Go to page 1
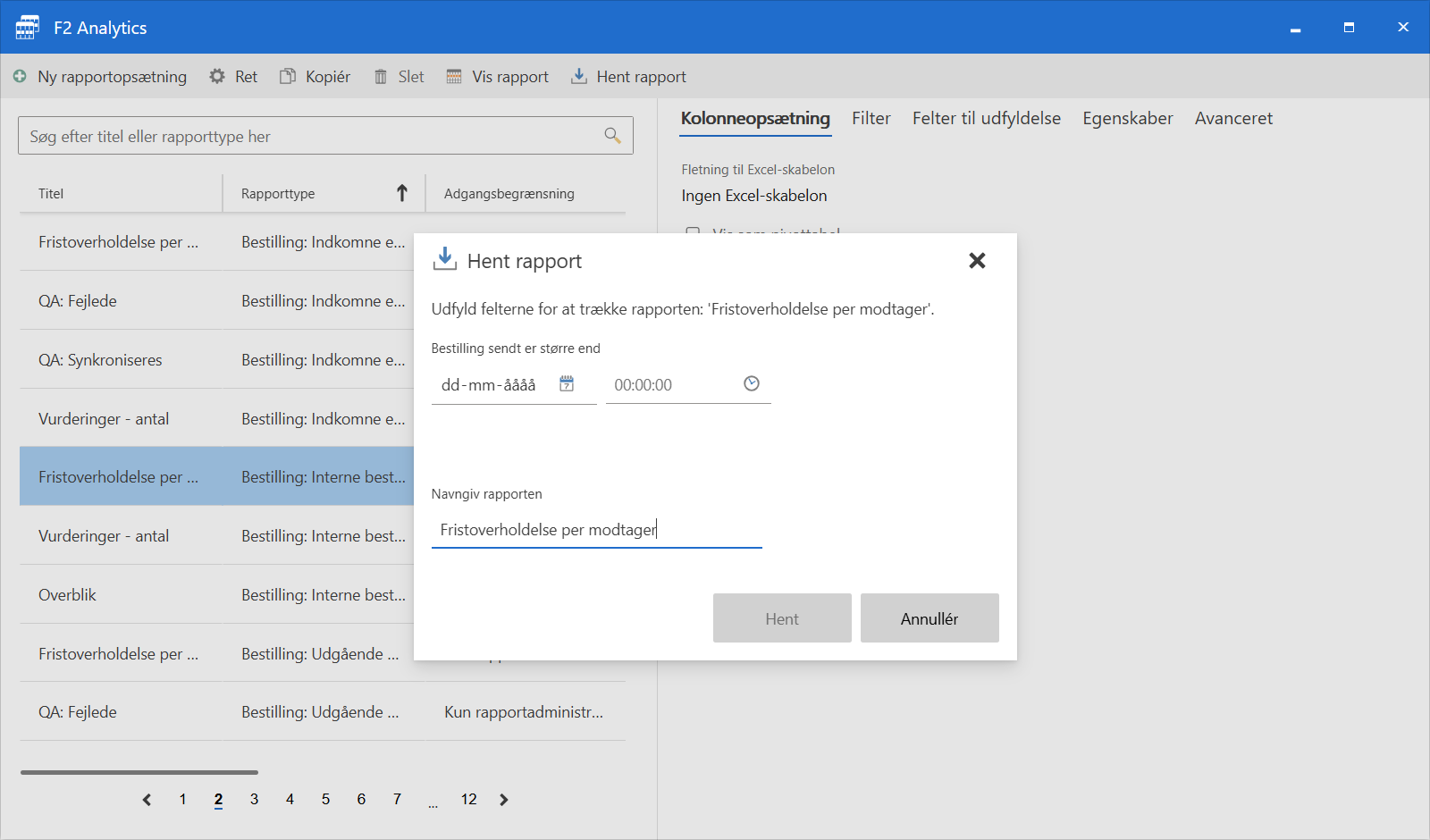 coord(182,800)
